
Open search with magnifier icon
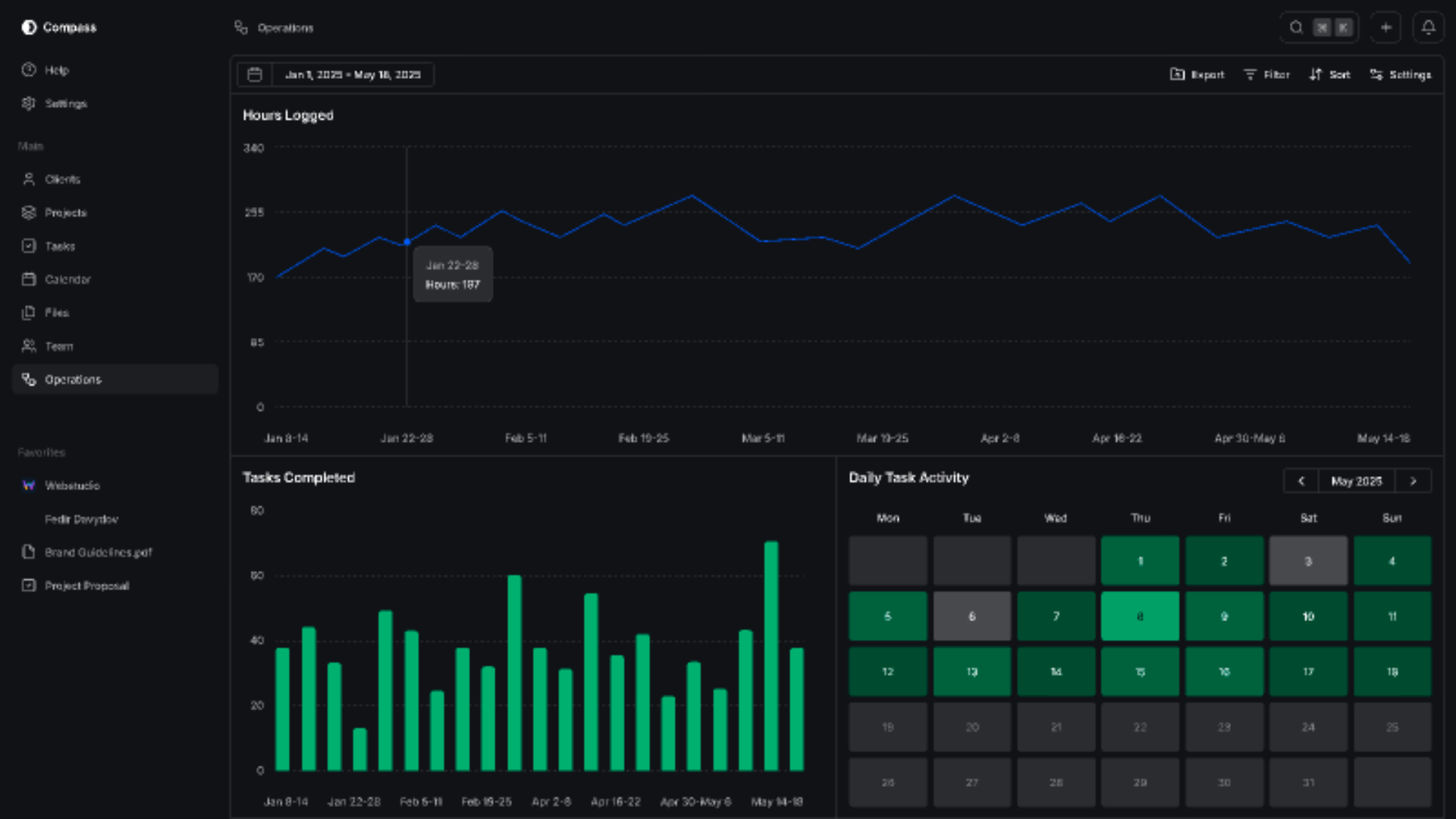coord(1296,27)
